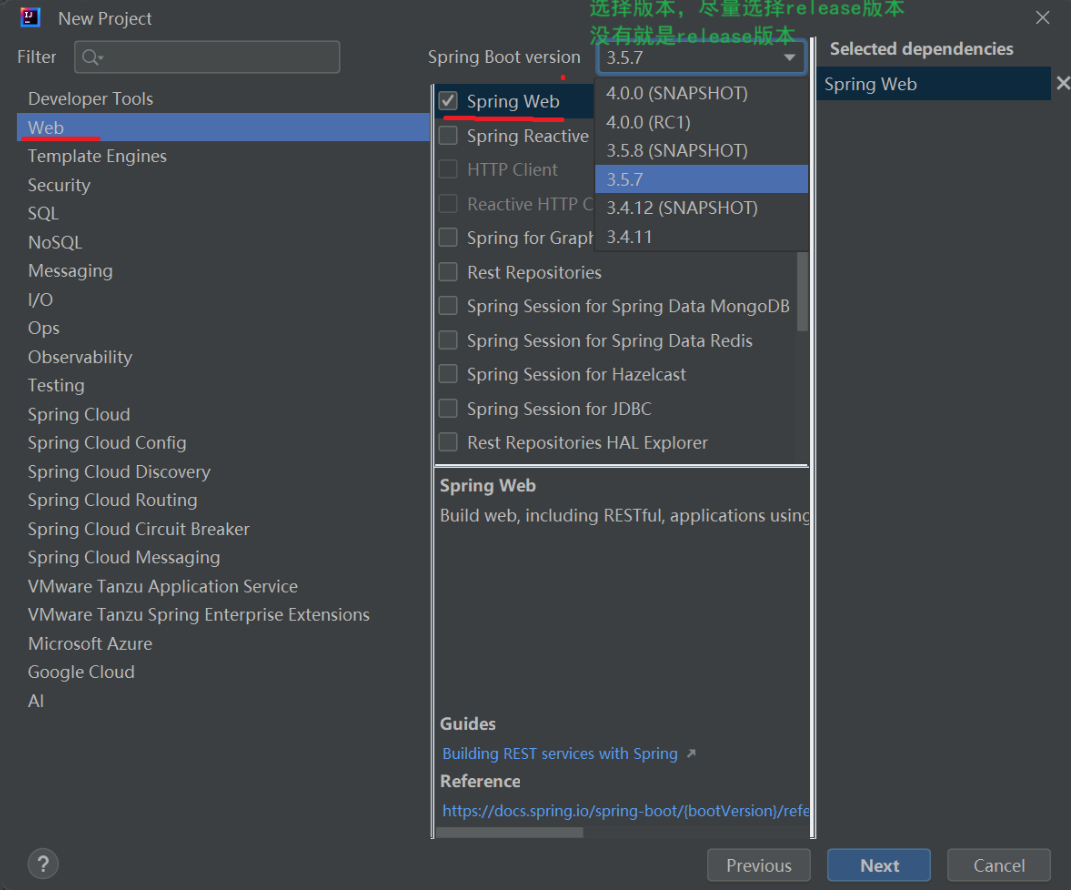Close the New Project dialog
1071x890 pixels.
(1042, 18)
